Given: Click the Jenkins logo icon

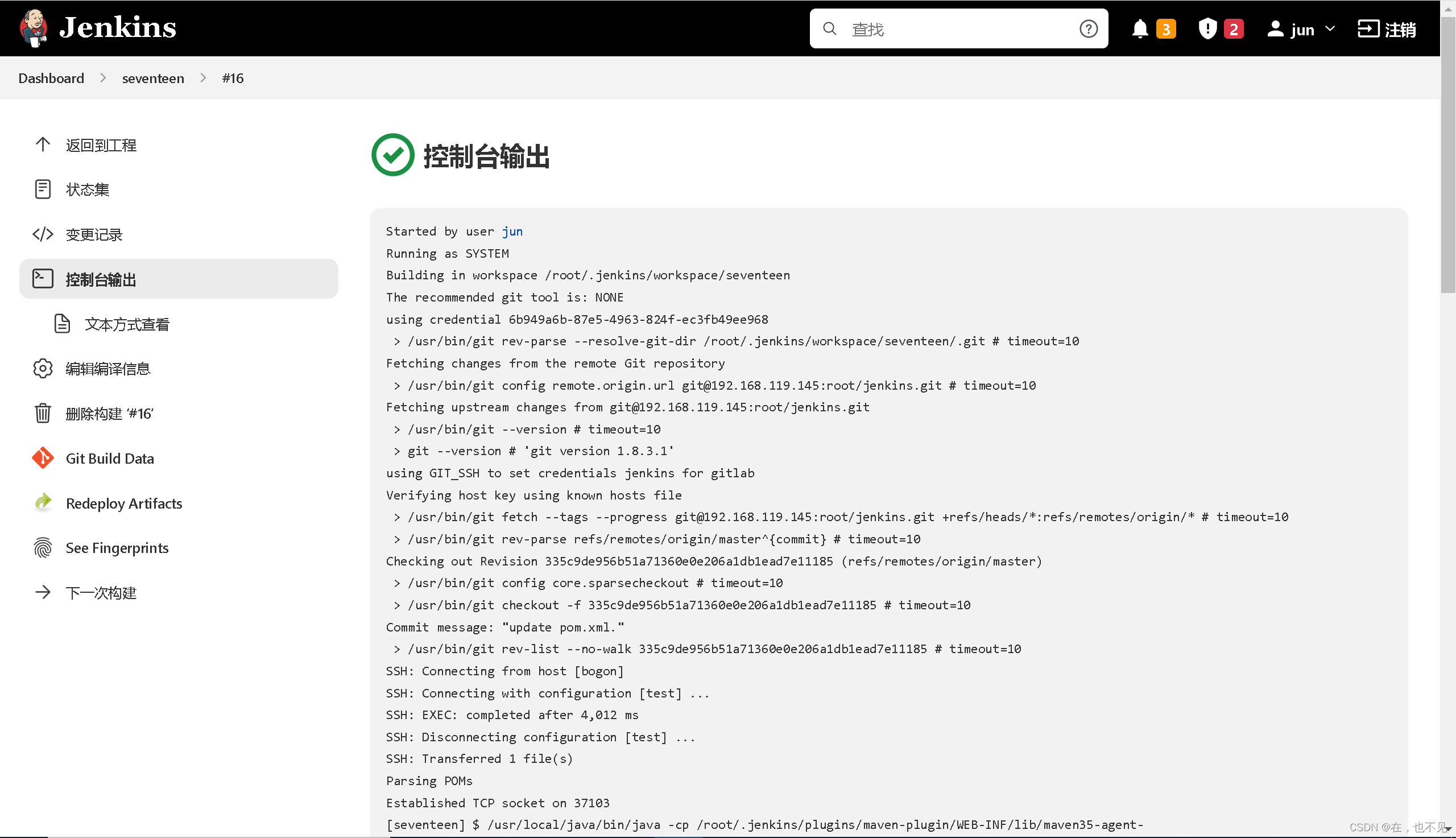Looking at the screenshot, I should [34, 28].
